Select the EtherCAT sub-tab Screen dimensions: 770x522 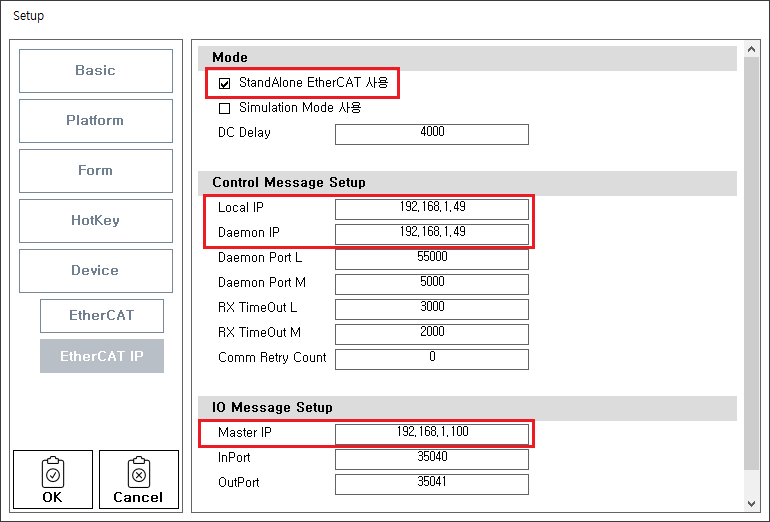pos(102,316)
